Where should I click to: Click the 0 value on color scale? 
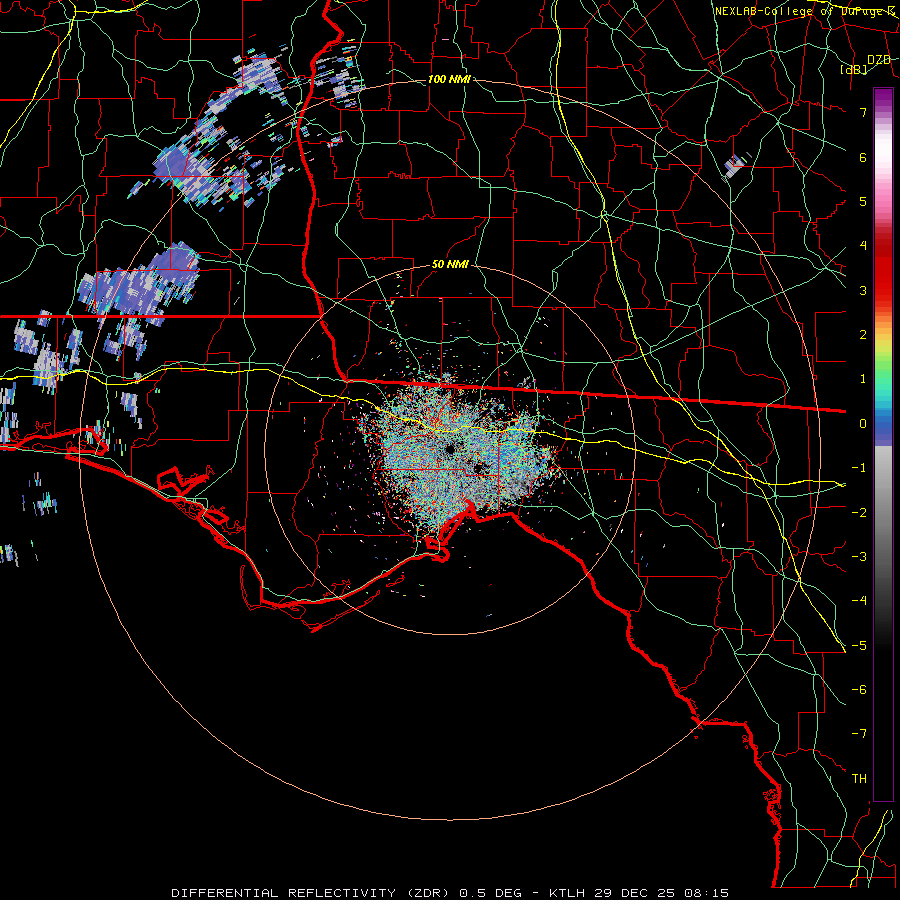863,424
